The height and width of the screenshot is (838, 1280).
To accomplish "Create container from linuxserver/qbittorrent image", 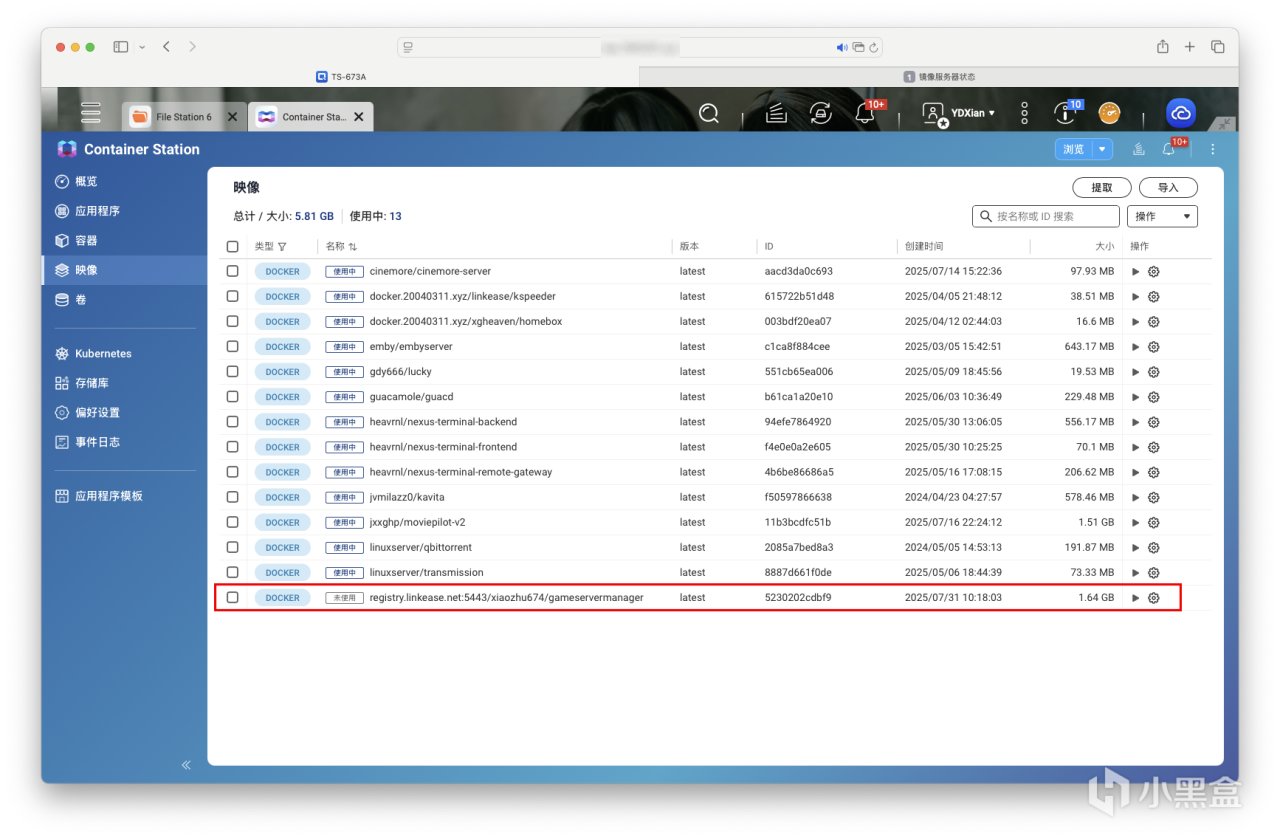I will pyautogui.click(x=1135, y=547).
